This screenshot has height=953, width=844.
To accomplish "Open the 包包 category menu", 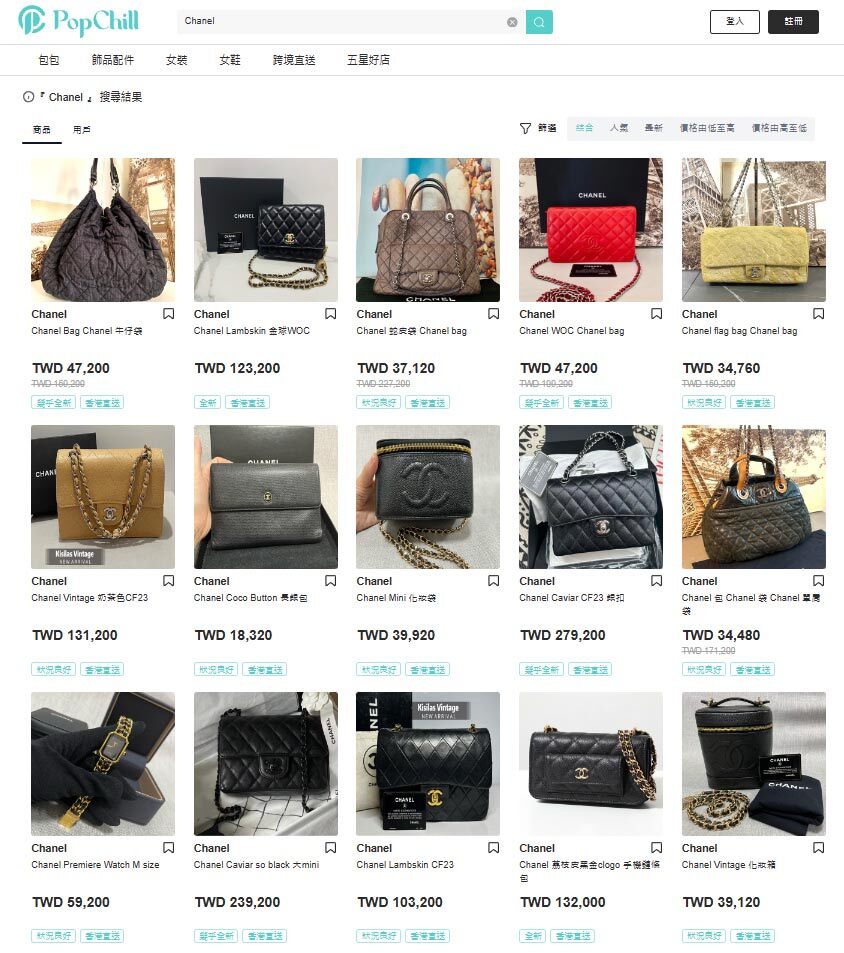I will (49, 60).
